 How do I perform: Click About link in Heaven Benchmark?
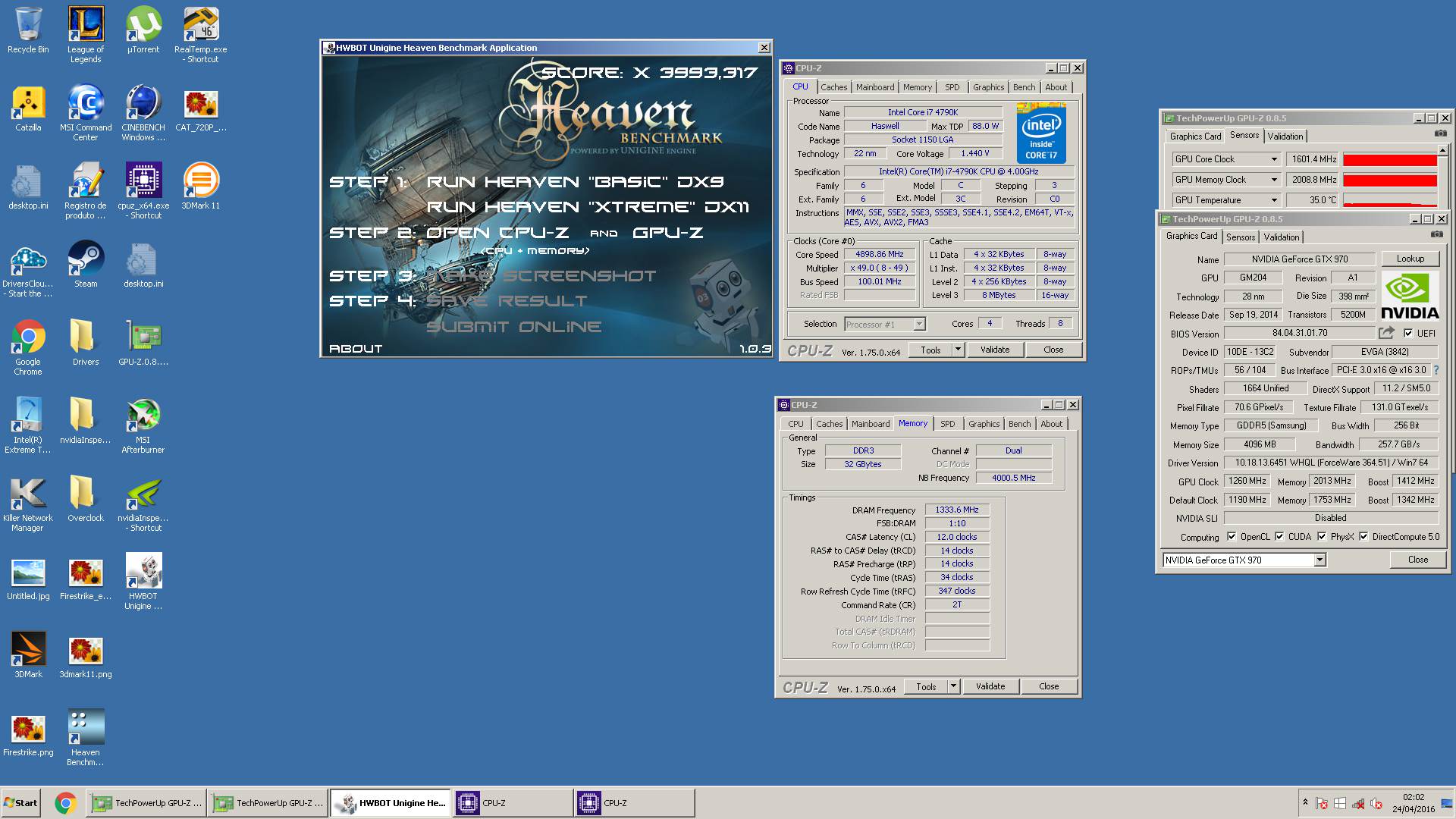(356, 349)
